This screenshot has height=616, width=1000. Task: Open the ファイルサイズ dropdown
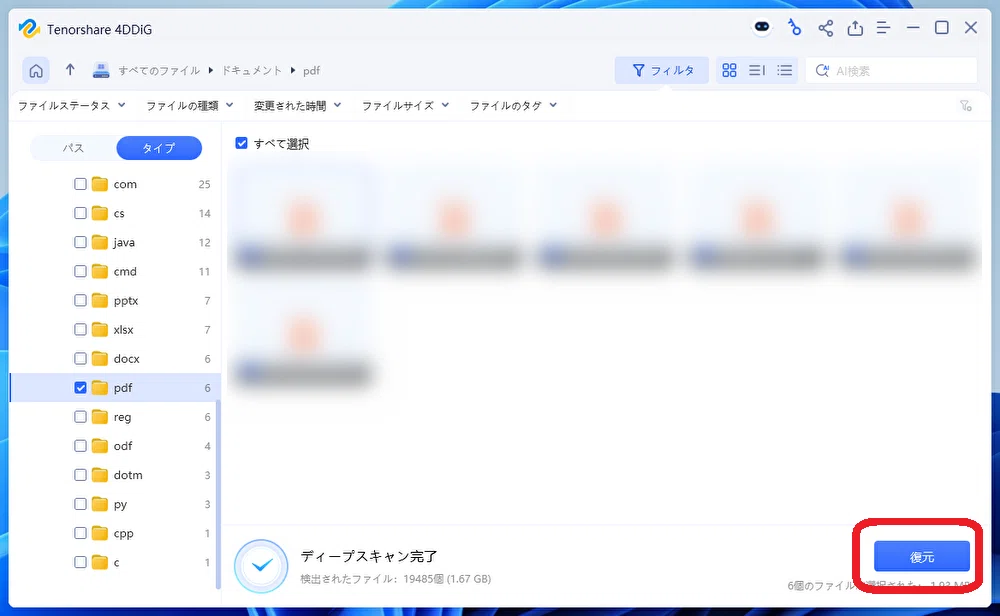pyautogui.click(x=406, y=106)
